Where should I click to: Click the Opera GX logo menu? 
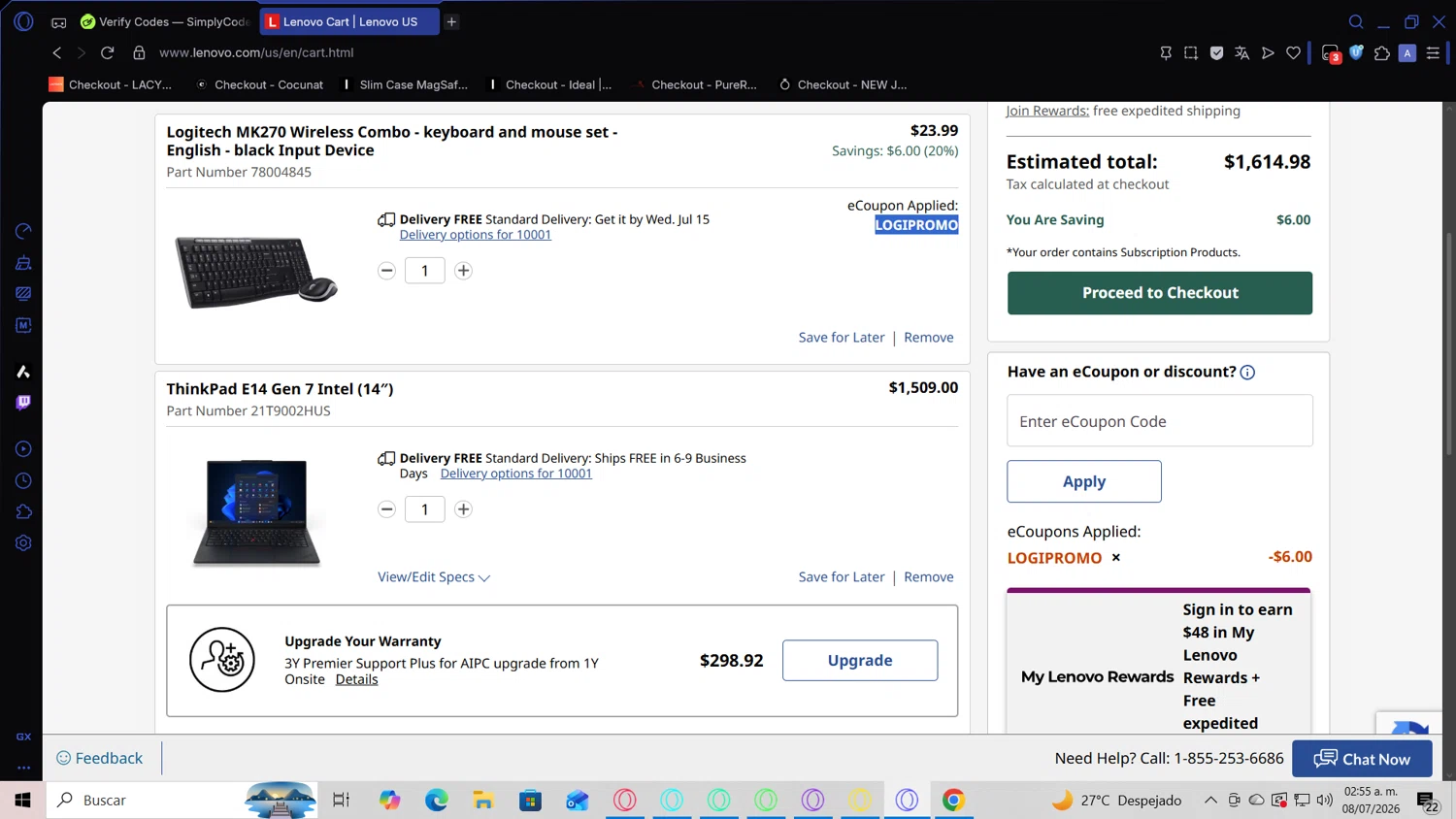[x=23, y=21]
